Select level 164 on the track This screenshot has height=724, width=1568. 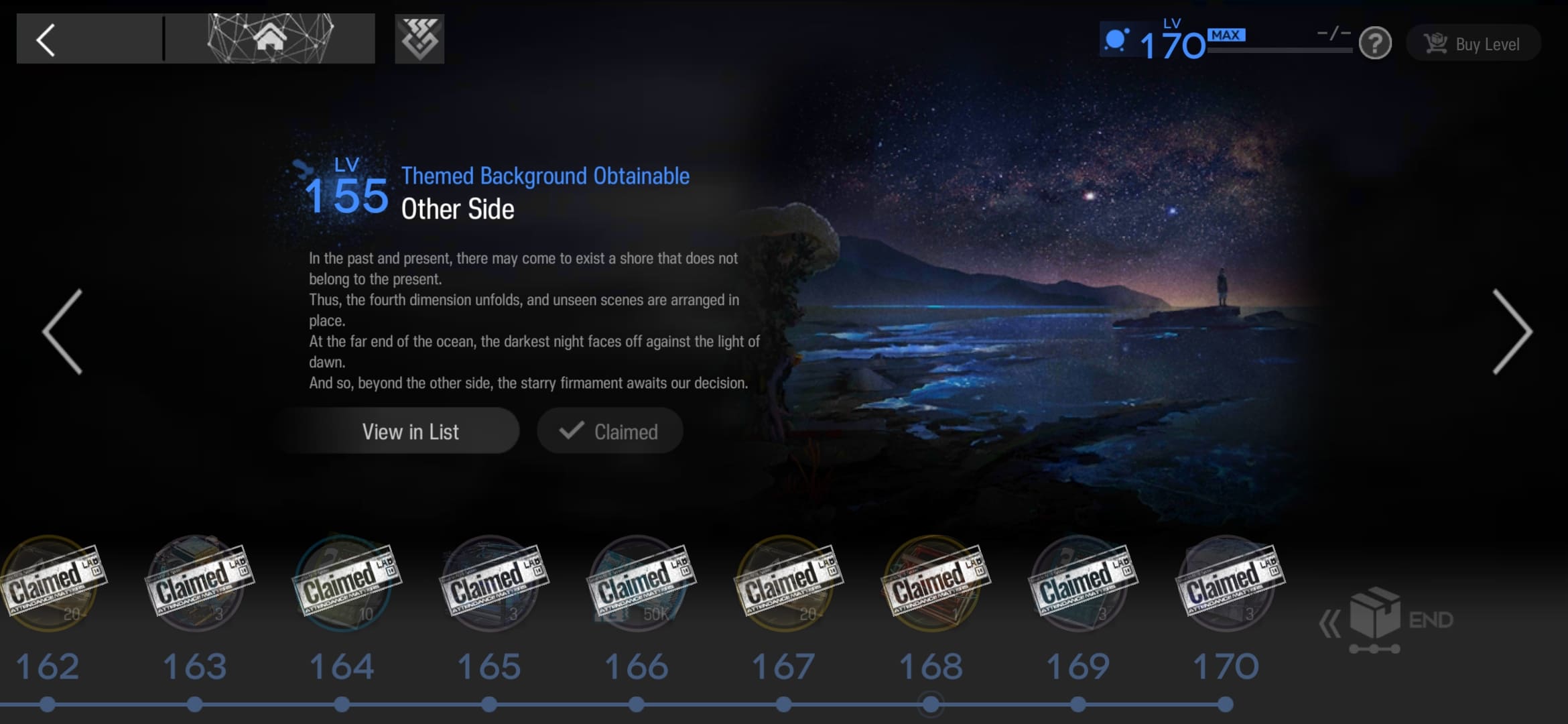coord(342,667)
